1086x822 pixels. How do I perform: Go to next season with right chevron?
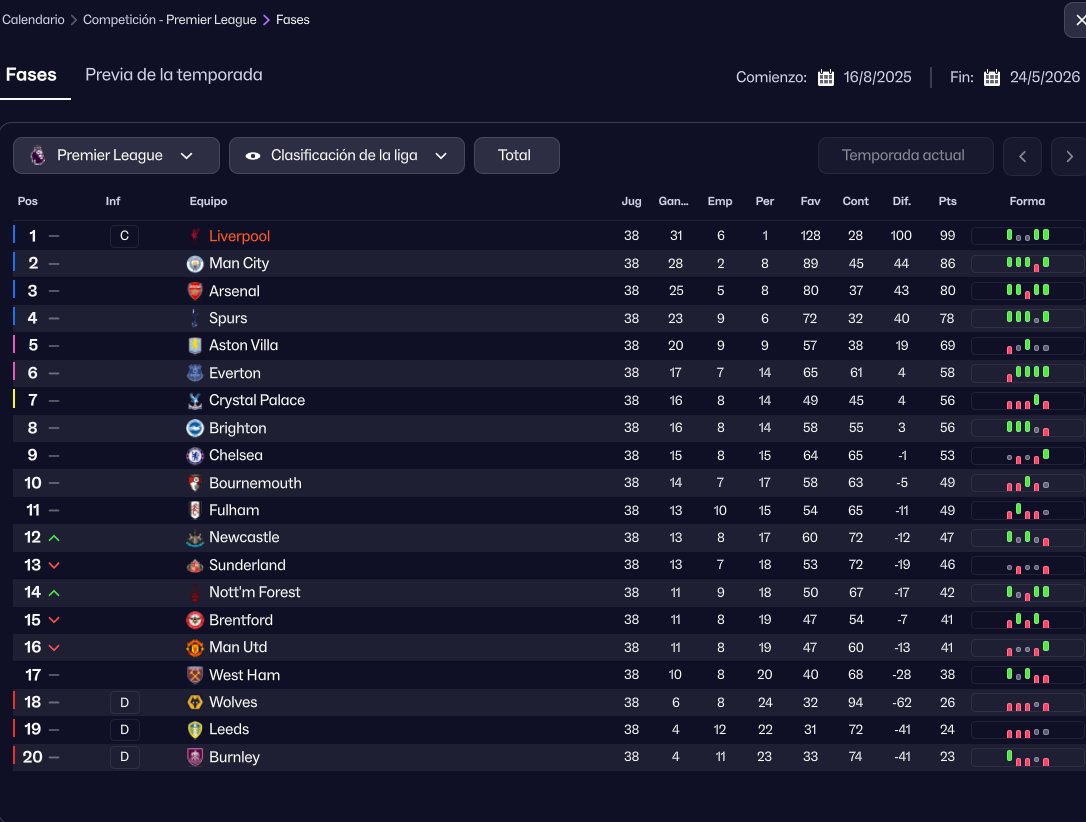pyautogui.click(x=1069, y=156)
